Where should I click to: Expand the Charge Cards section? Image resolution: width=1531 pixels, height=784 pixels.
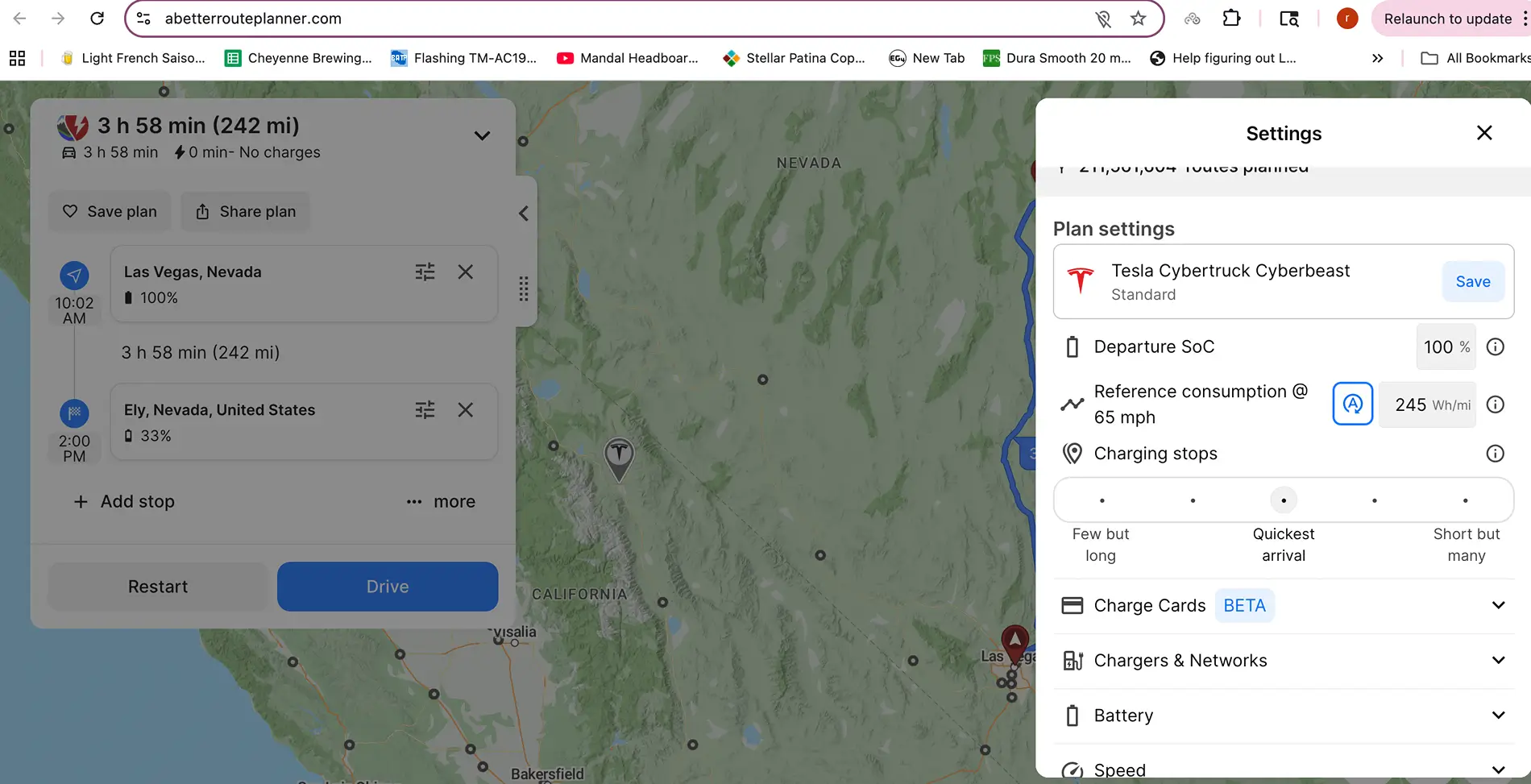tap(1283, 605)
